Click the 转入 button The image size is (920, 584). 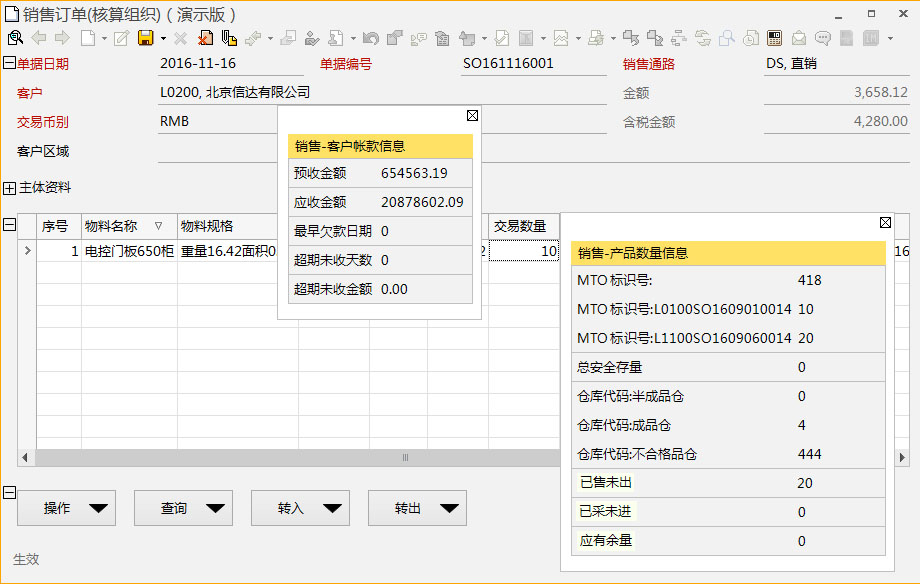(301, 508)
